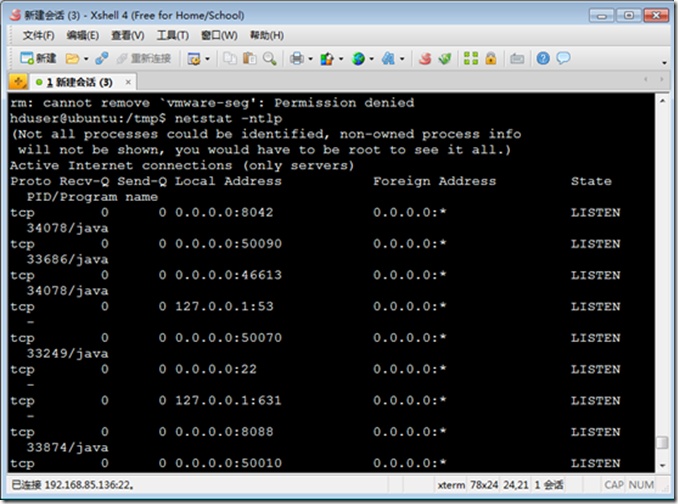Expand the Open folder dropdown arrow
Screen dimensions: 678x504
[86, 59]
